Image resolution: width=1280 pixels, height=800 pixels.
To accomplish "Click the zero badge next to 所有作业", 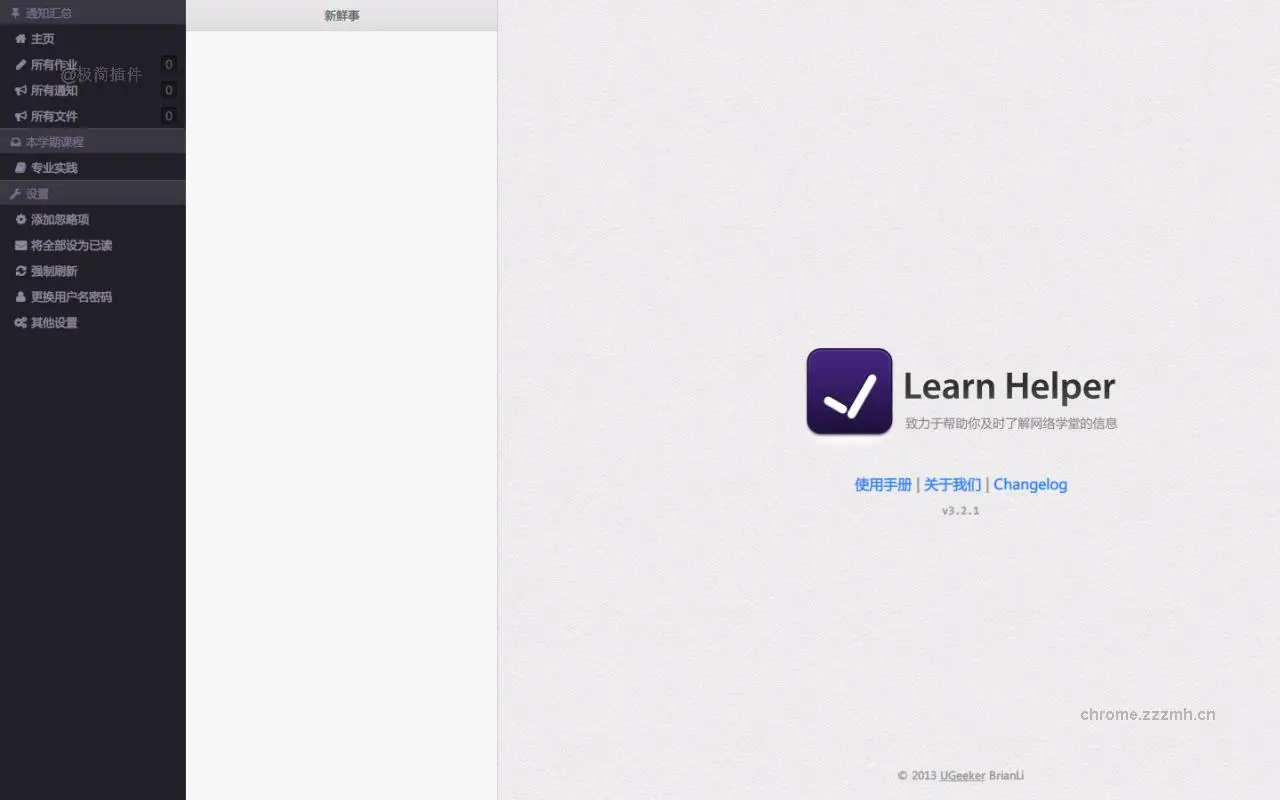I will tap(169, 64).
